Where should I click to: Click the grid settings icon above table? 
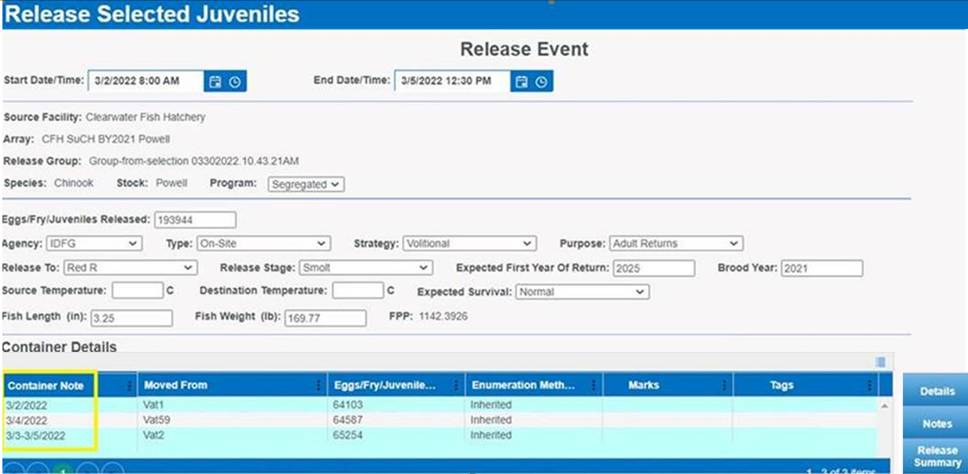(880, 362)
